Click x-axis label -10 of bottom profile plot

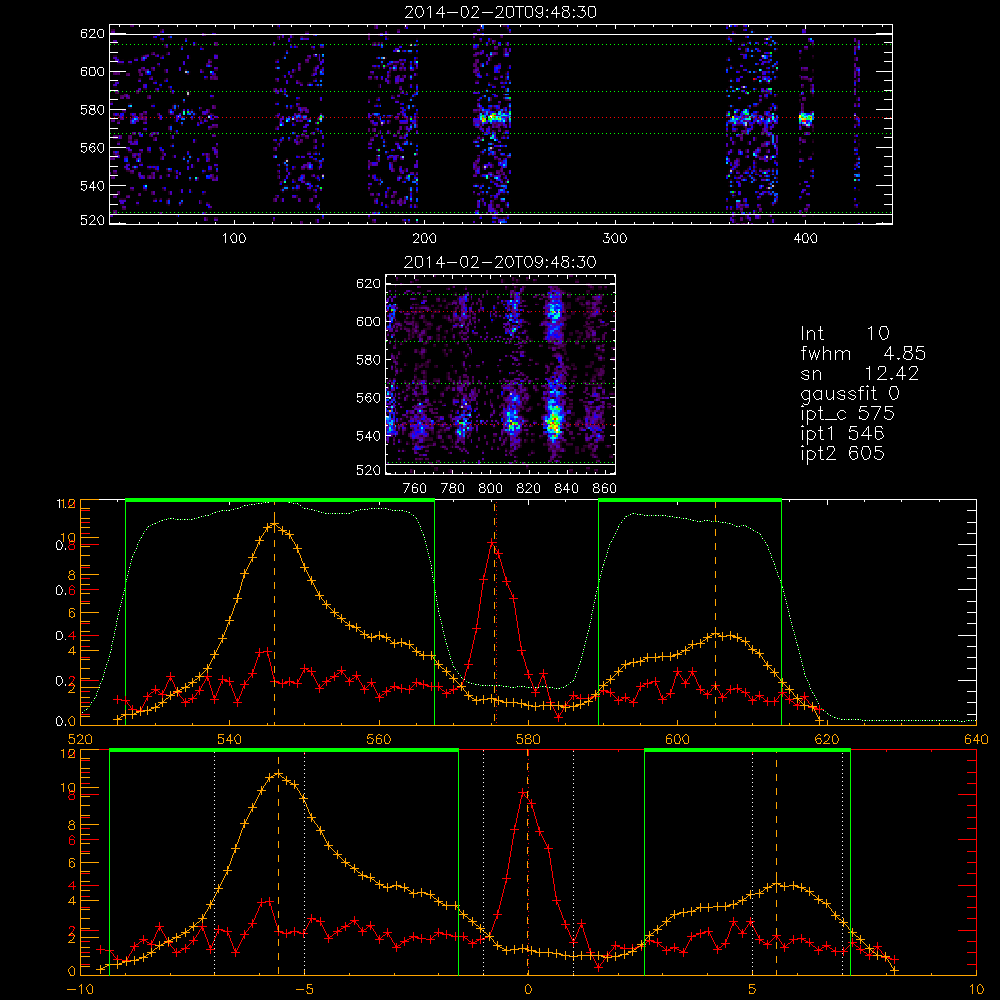pyautogui.click(x=79, y=990)
